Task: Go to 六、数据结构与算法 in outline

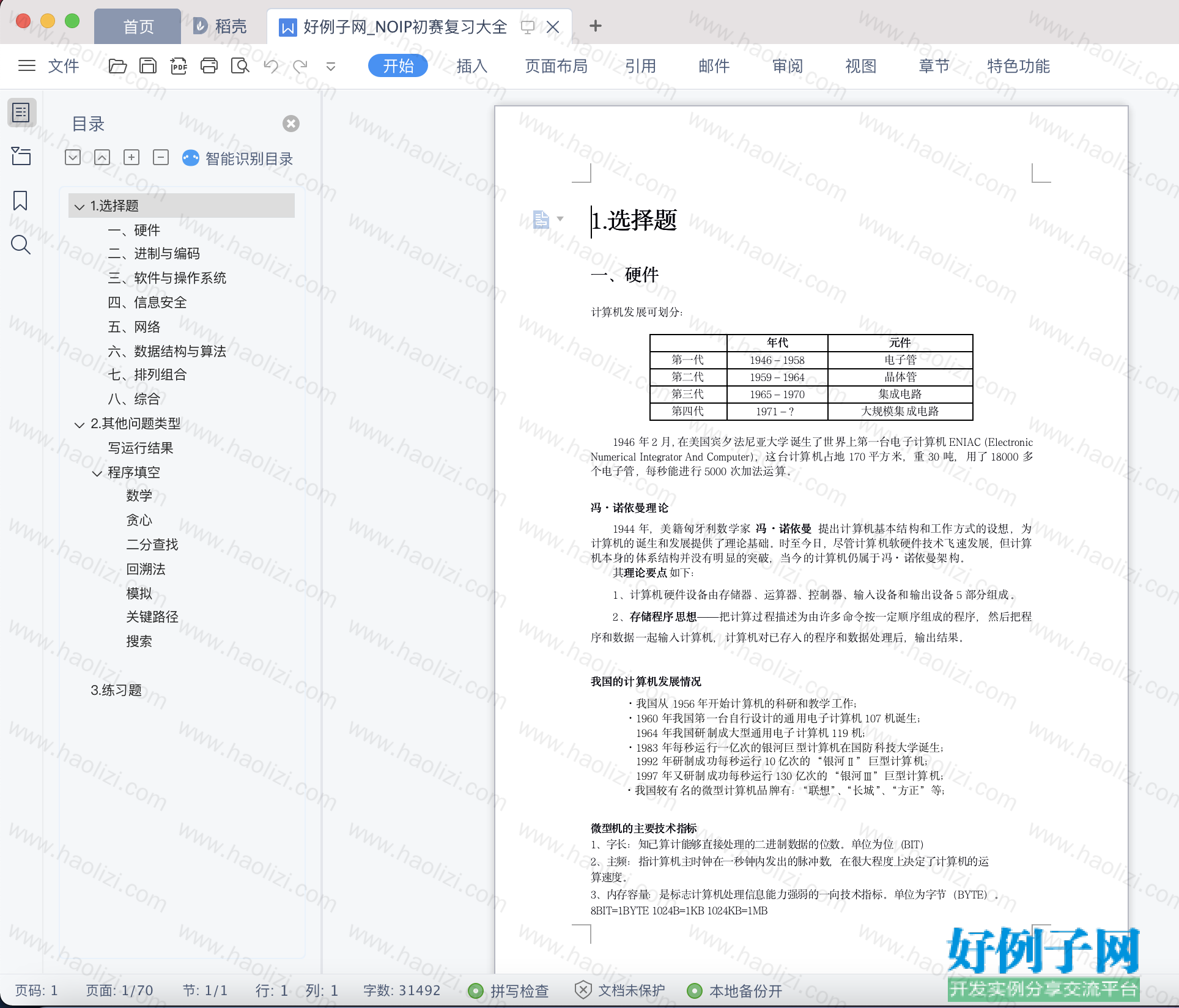Action: (x=167, y=351)
